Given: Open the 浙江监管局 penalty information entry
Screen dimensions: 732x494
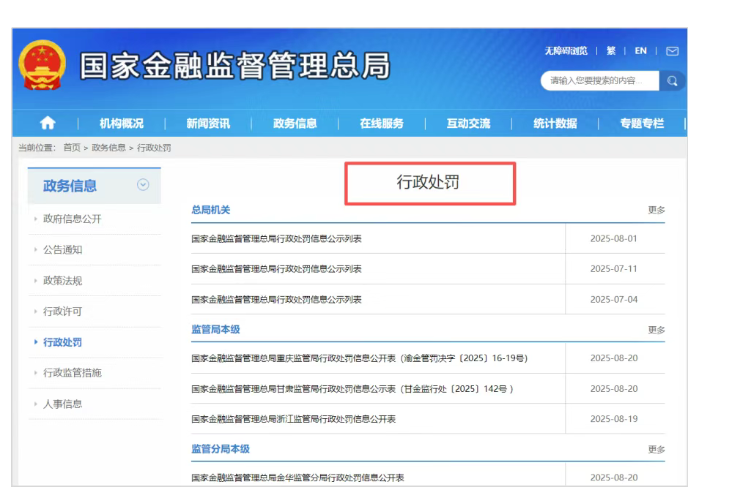Looking at the screenshot, I should point(294,419).
